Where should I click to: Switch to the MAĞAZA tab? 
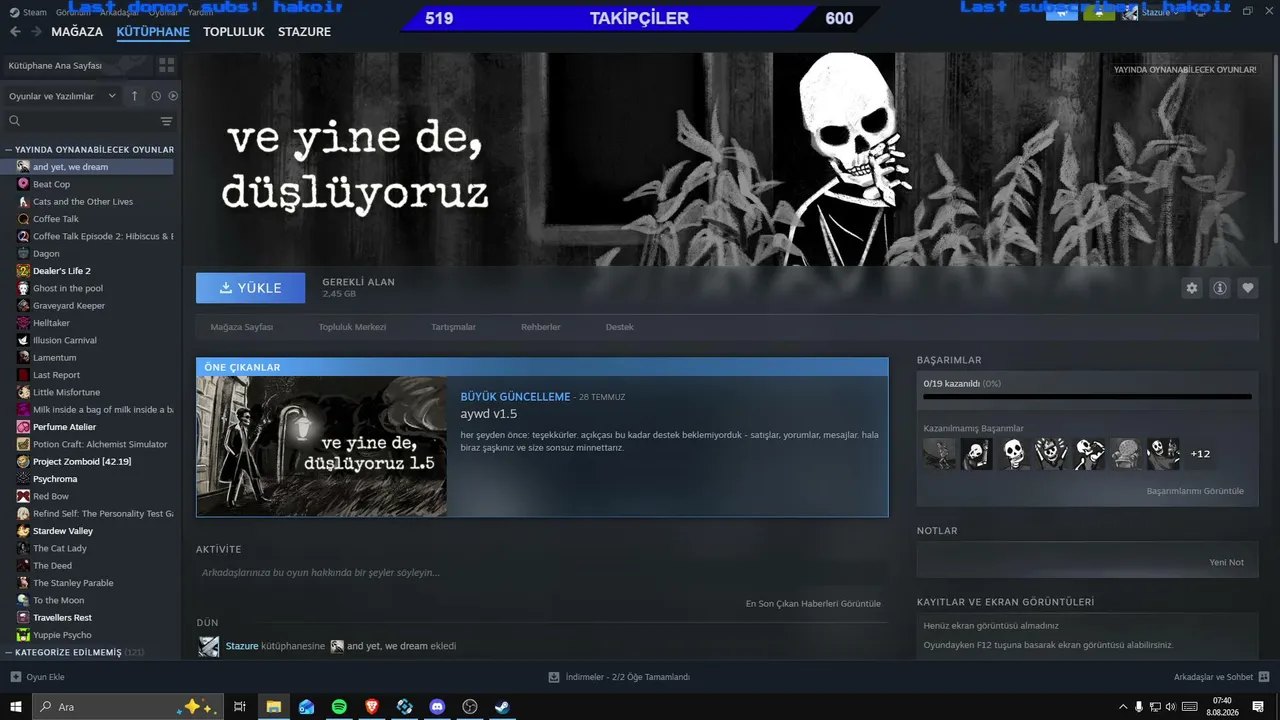[x=77, y=32]
